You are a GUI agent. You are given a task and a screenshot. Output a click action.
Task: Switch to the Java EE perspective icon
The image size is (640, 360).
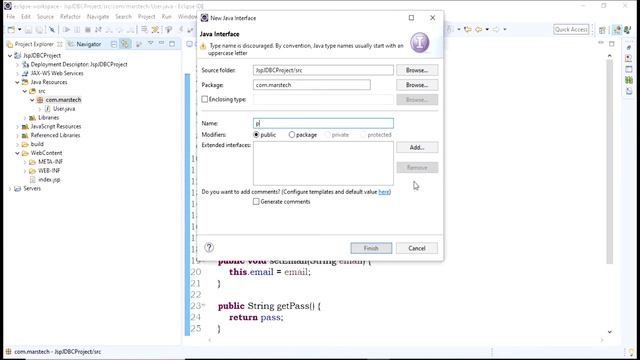pyautogui.click(x=617, y=29)
